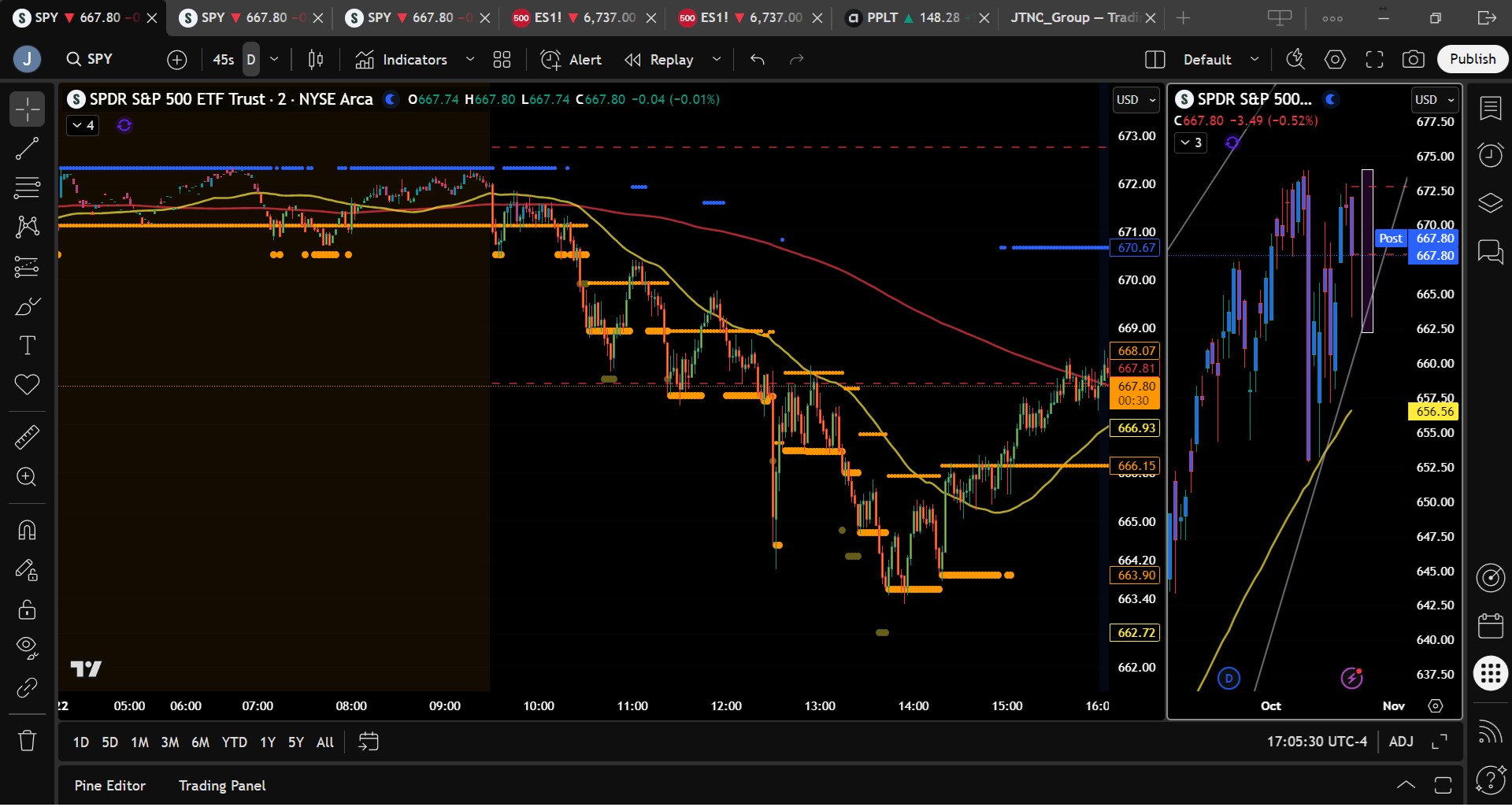1512x807 pixels.
Task: Open the layout setup selector
Action: (1155, 59)
